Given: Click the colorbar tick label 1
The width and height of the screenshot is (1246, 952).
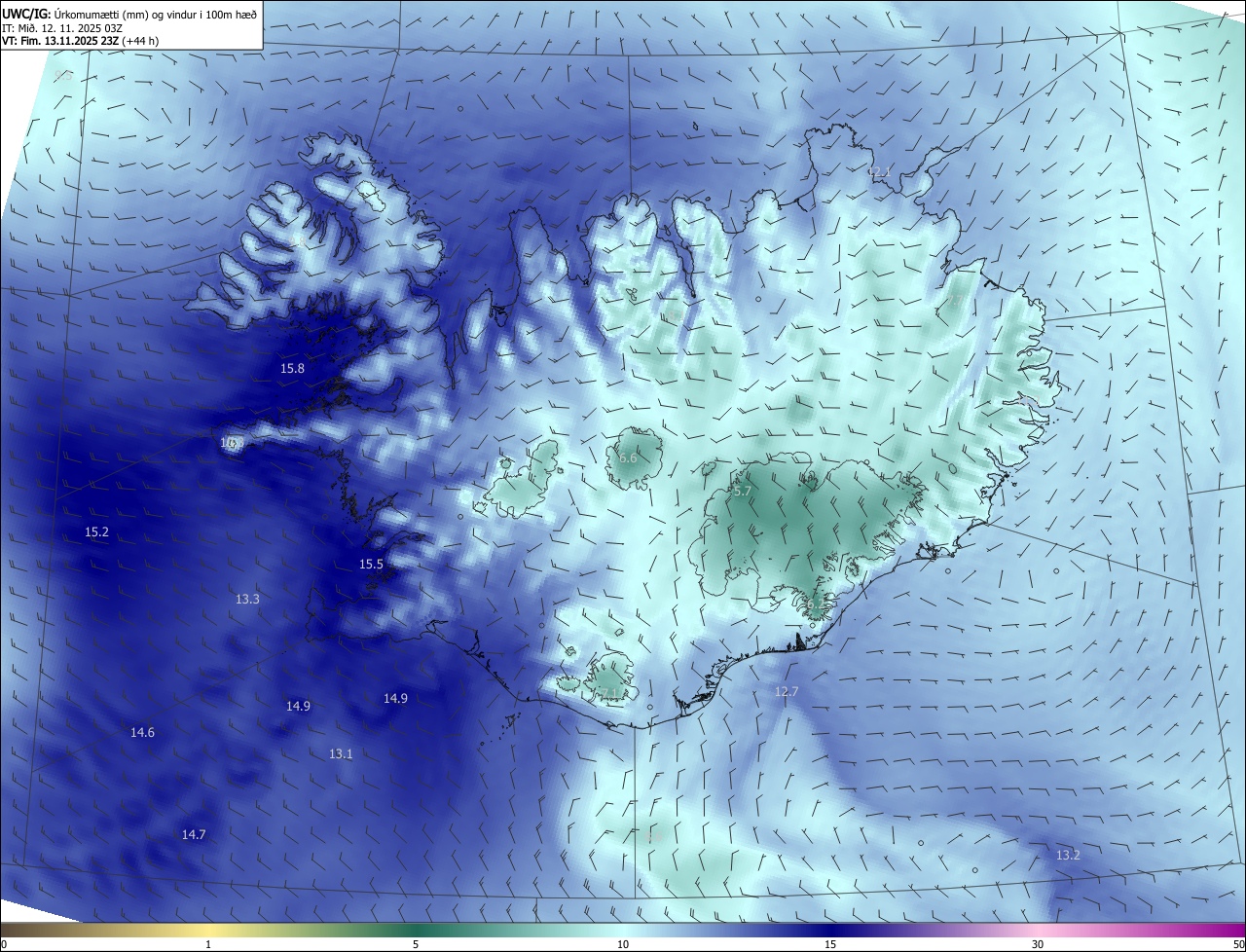Looking at the screenshot, I should pyautogui.click(x=208, y=945).
